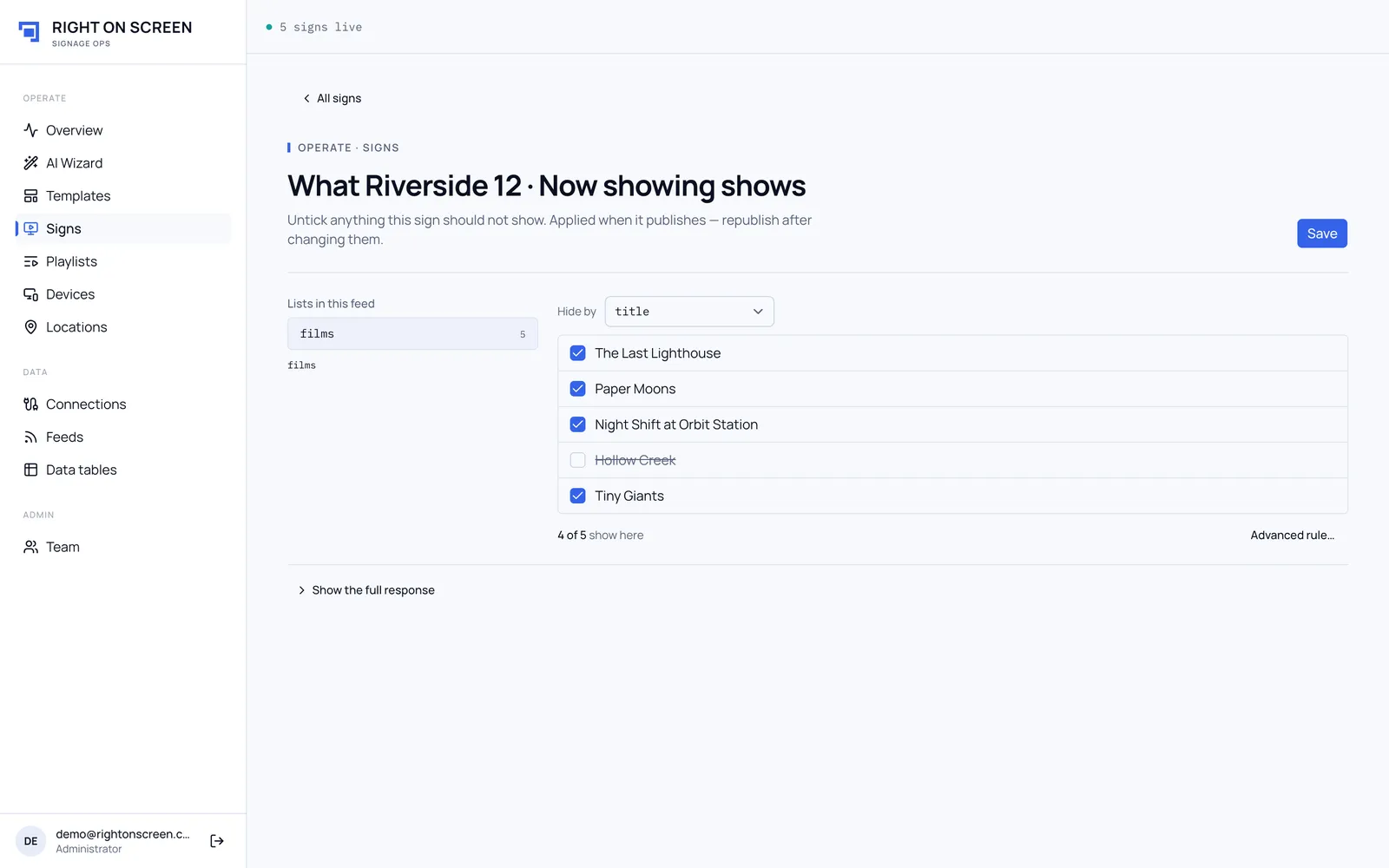Untick the Paper Moons checkbox

pyautogui.click(x=577, y=389)
